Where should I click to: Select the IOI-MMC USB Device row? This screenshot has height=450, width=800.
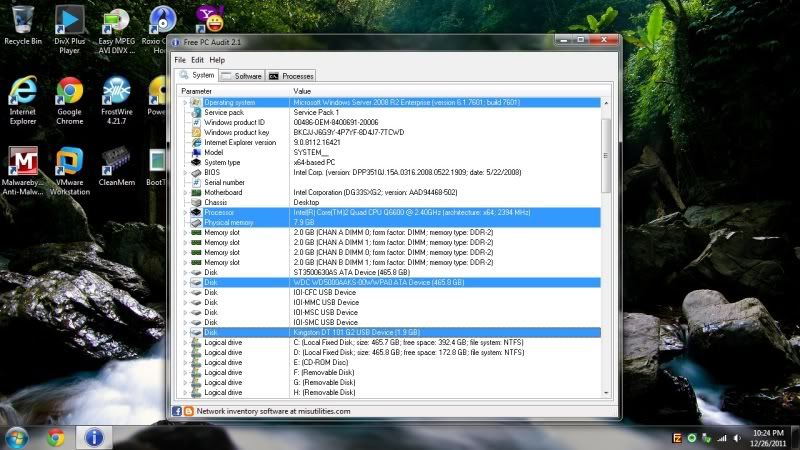[x=391, y=303]
